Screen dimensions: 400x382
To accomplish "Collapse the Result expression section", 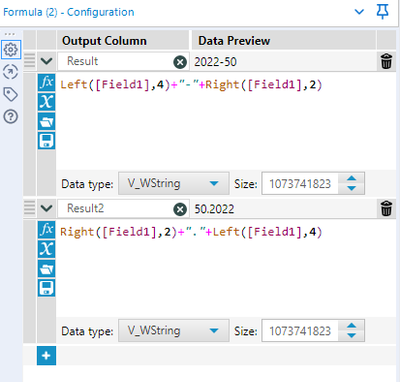I will 46,61.
